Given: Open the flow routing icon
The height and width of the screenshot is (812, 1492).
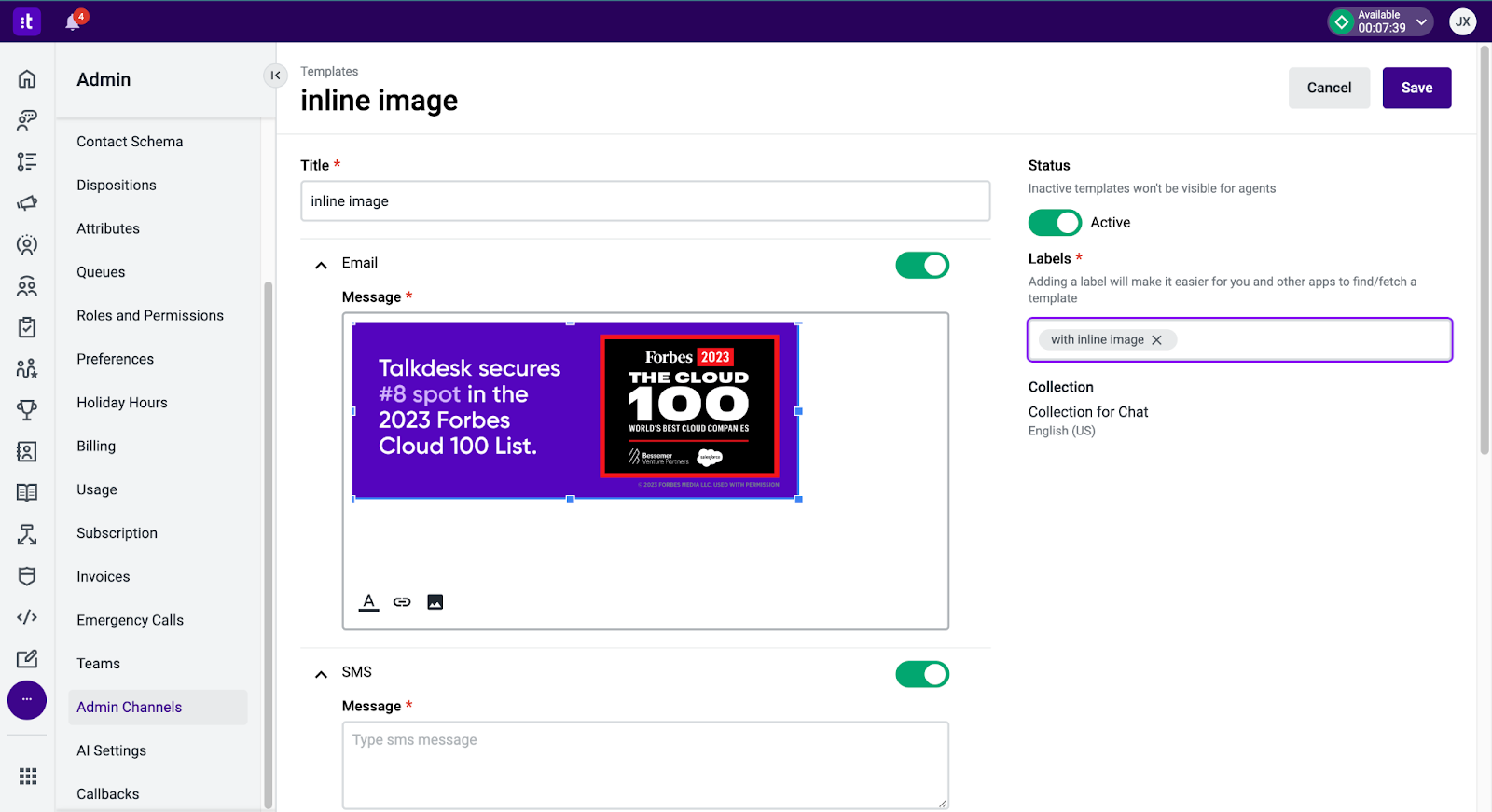Looking at the screenshot, I should (27, 534).
